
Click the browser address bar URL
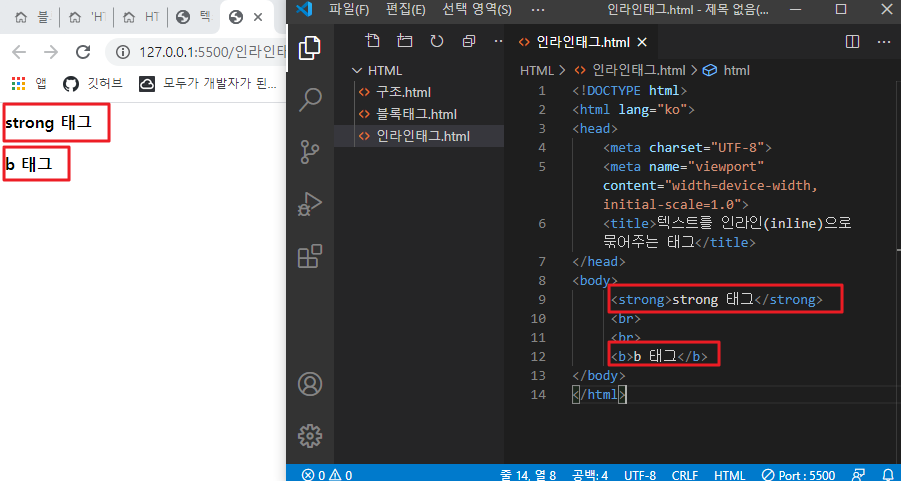click(x=213, y=53)
